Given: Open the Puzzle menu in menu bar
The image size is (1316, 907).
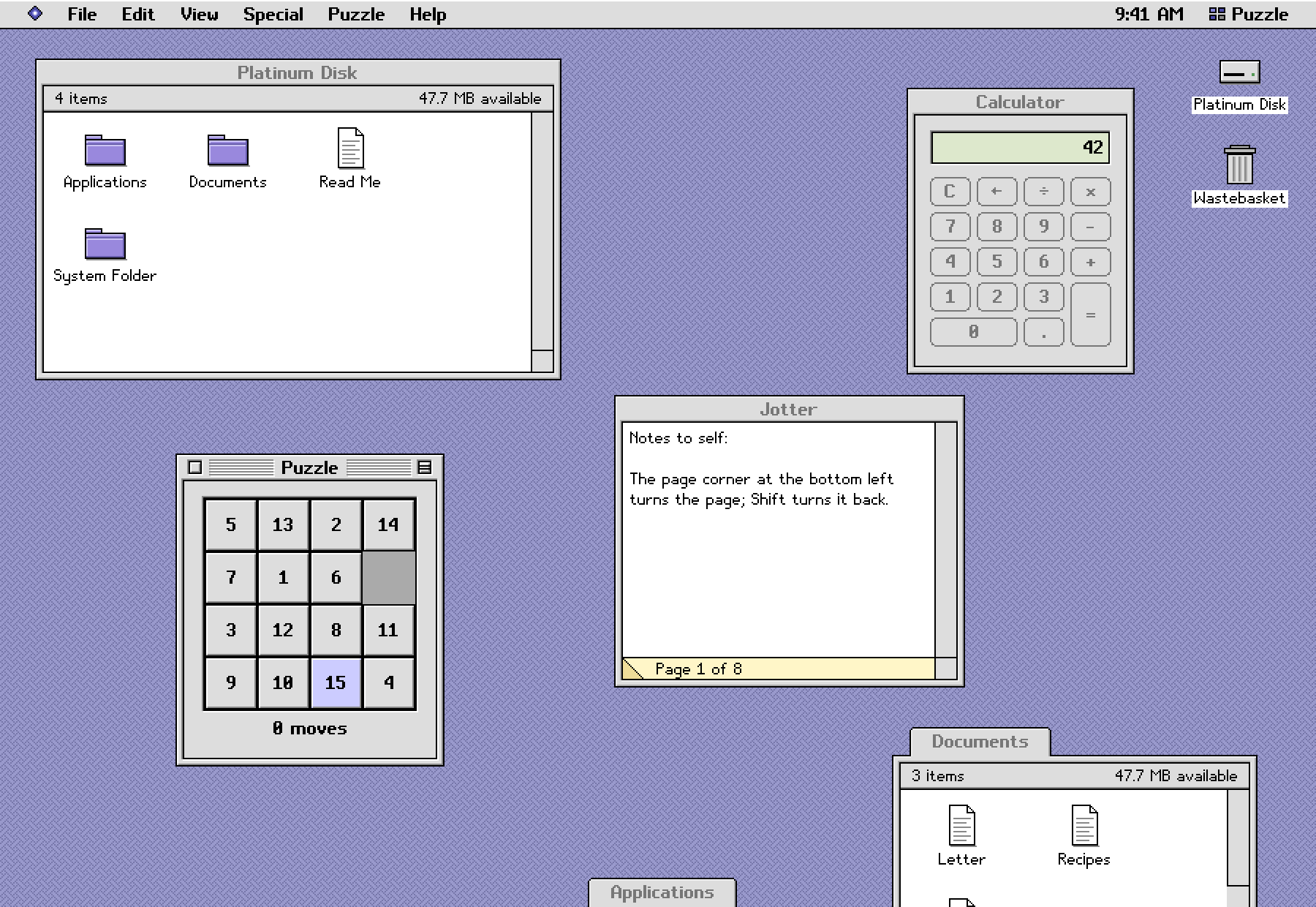Looking at the screenshot, I should click(x=356, y=14).
